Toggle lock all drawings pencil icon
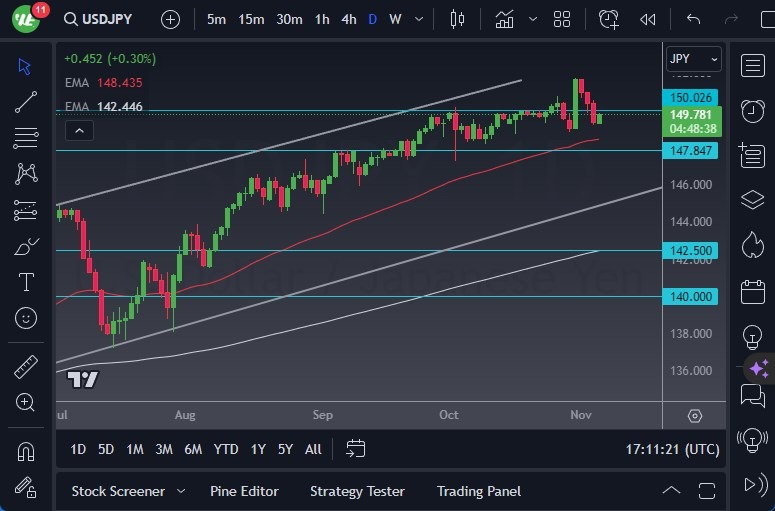Viewport: 775px width, 511px height. (26, 487)
